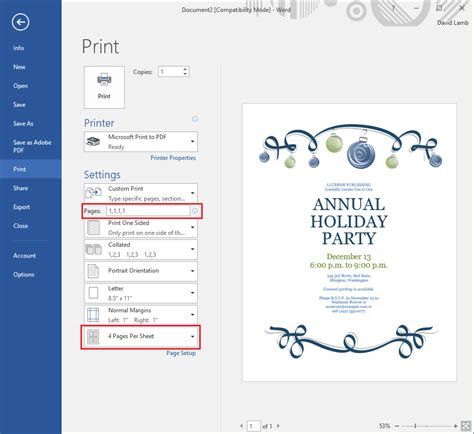Image resolution: width=474 pixels, height=434 pixels.
Task: Open the Share page
Action: (20, 188)
